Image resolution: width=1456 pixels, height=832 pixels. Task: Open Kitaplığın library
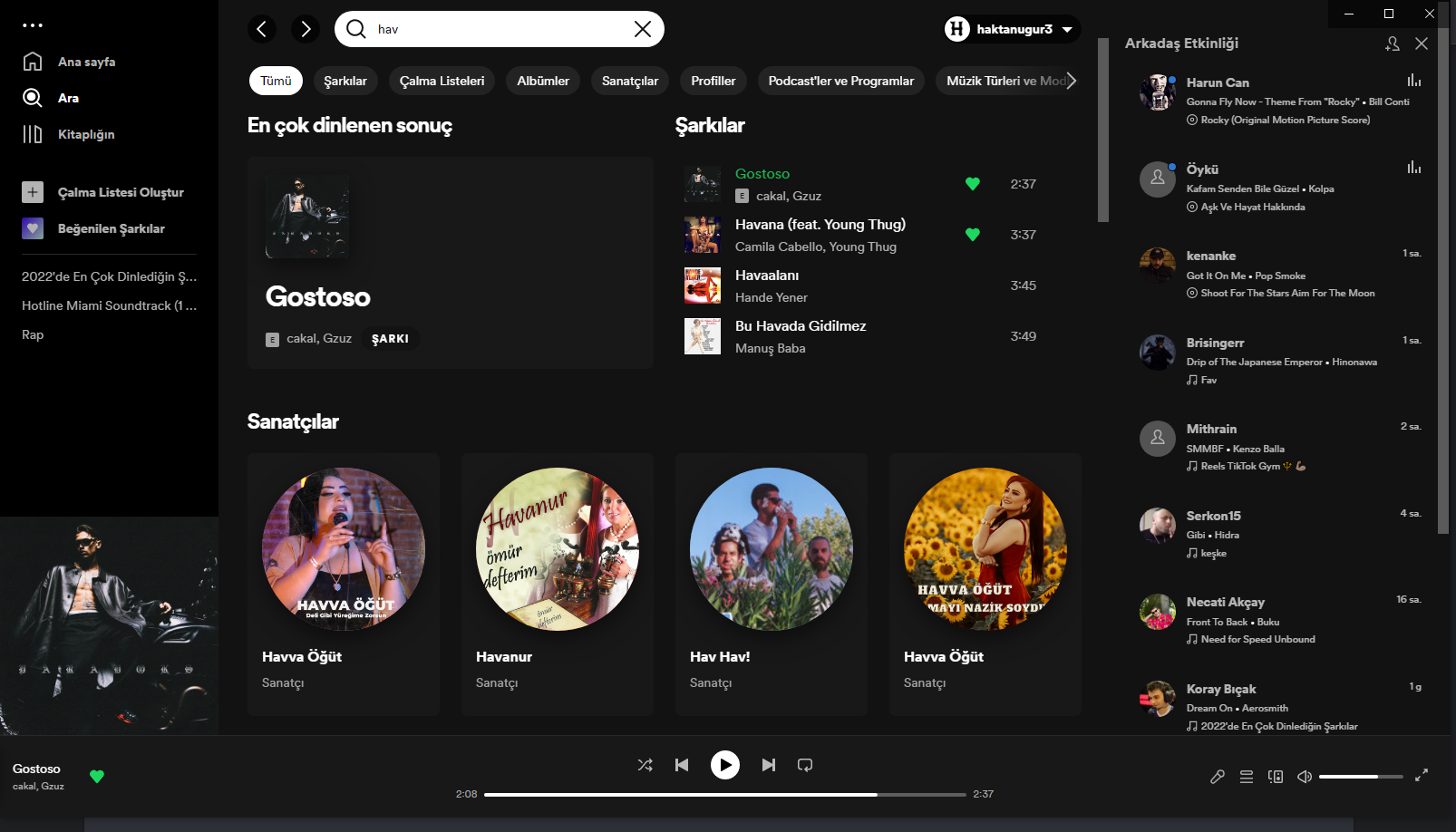pyautogui.click(x=69, y=134)
